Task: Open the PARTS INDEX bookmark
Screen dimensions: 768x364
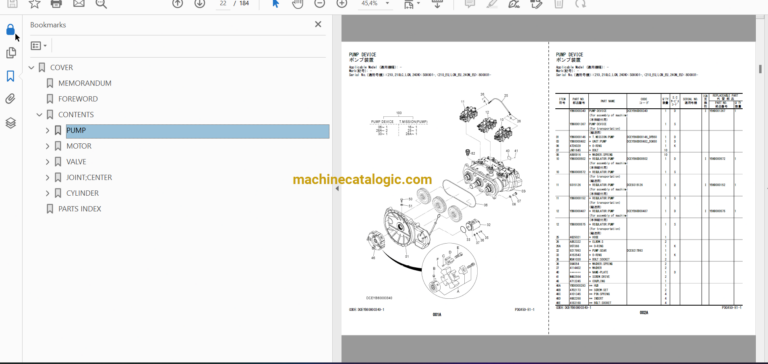Action: pos(80,209)
